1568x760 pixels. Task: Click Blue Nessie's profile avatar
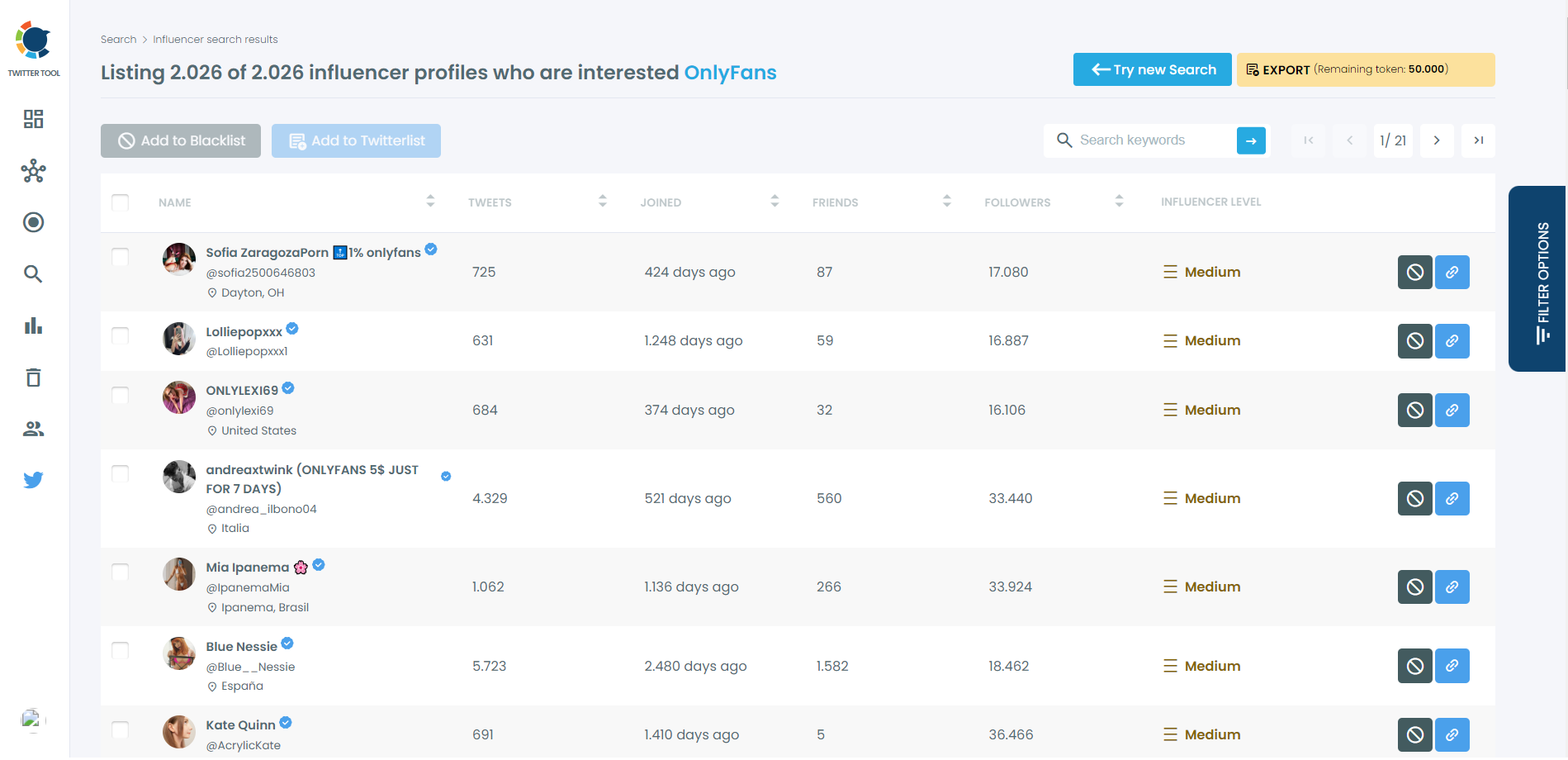click(179, 653)
